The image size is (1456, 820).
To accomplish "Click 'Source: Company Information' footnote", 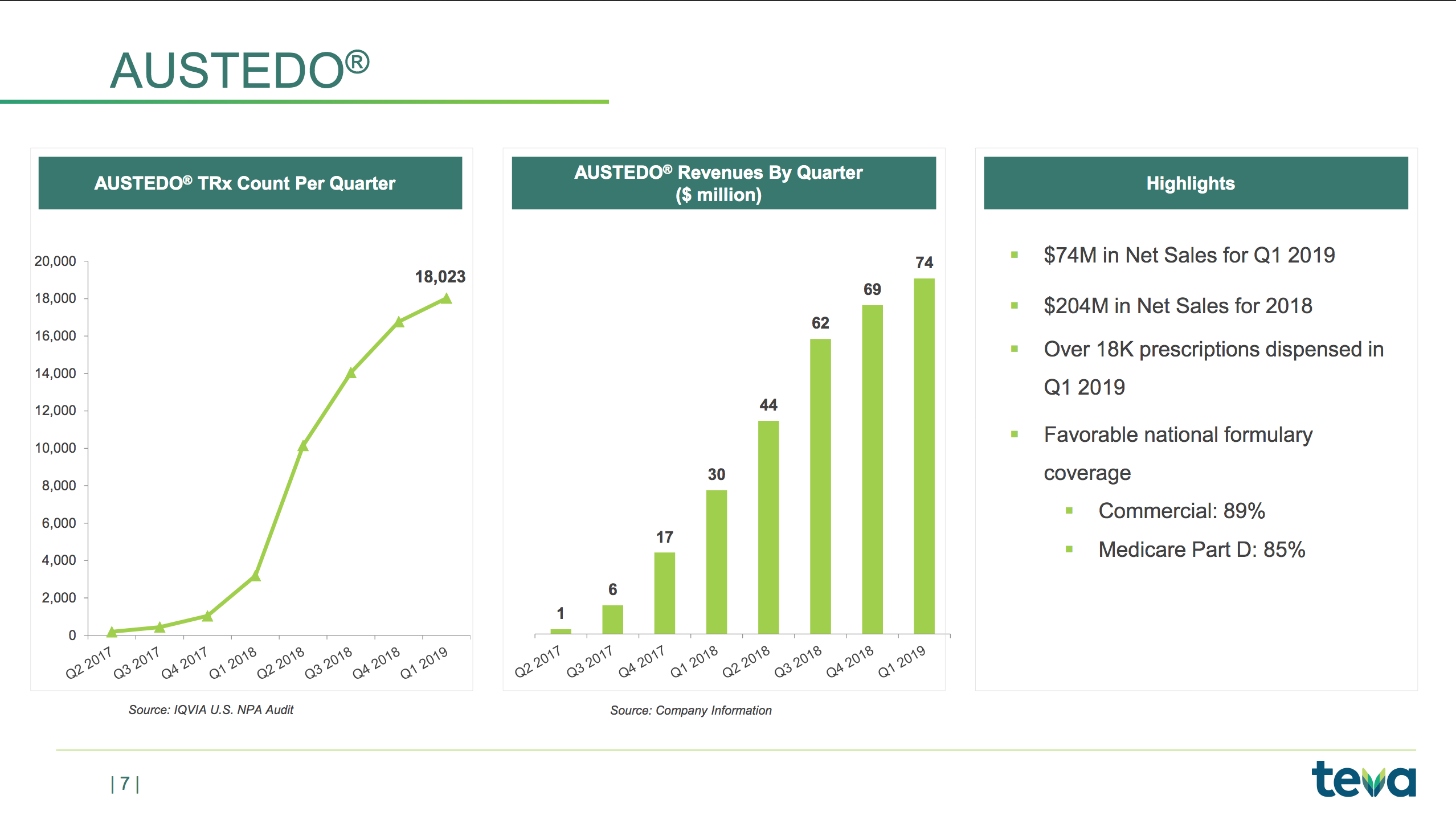I will [690, 710].
